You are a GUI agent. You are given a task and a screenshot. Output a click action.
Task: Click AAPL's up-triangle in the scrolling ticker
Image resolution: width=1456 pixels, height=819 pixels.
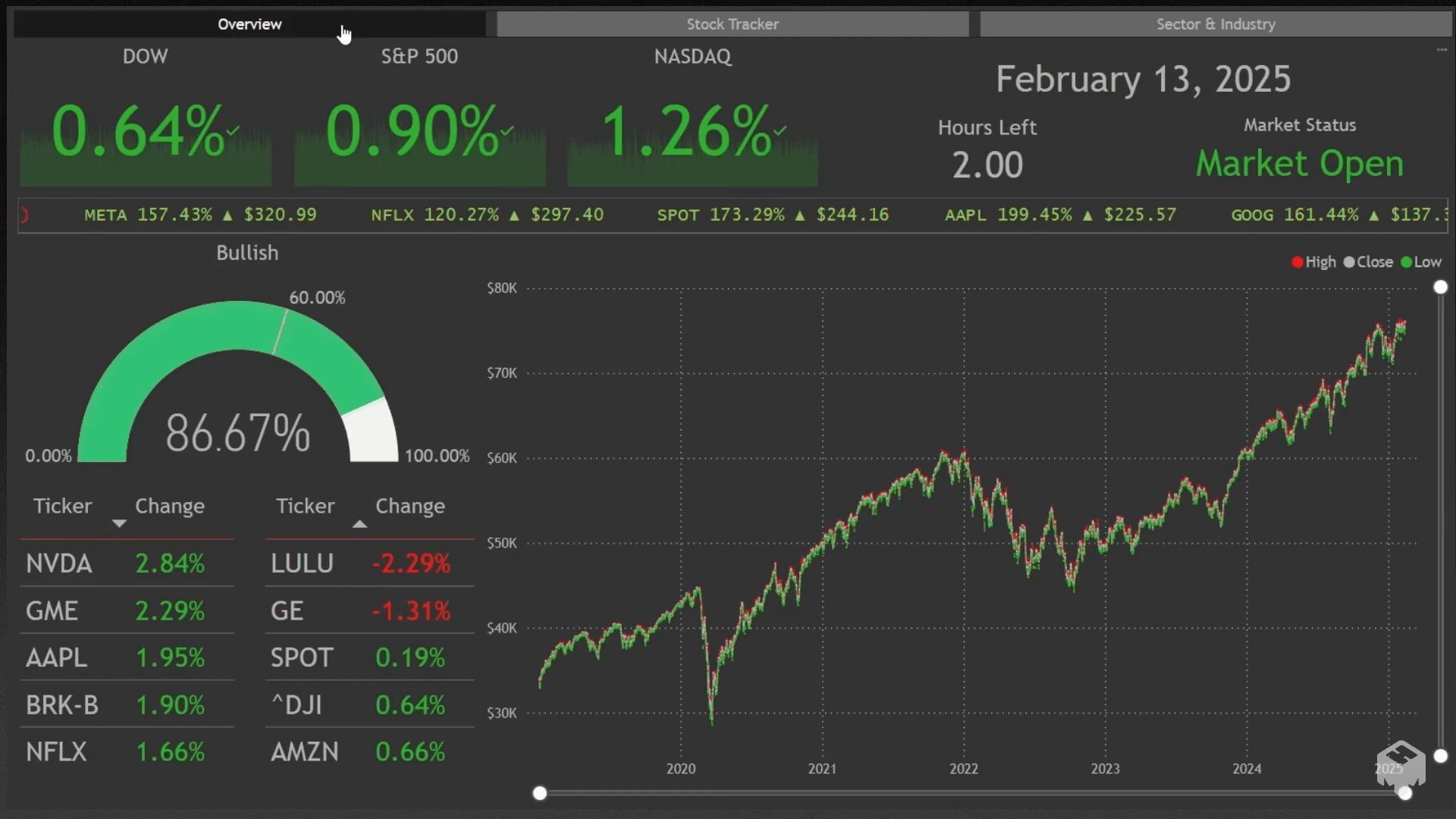pos(1087,215)
